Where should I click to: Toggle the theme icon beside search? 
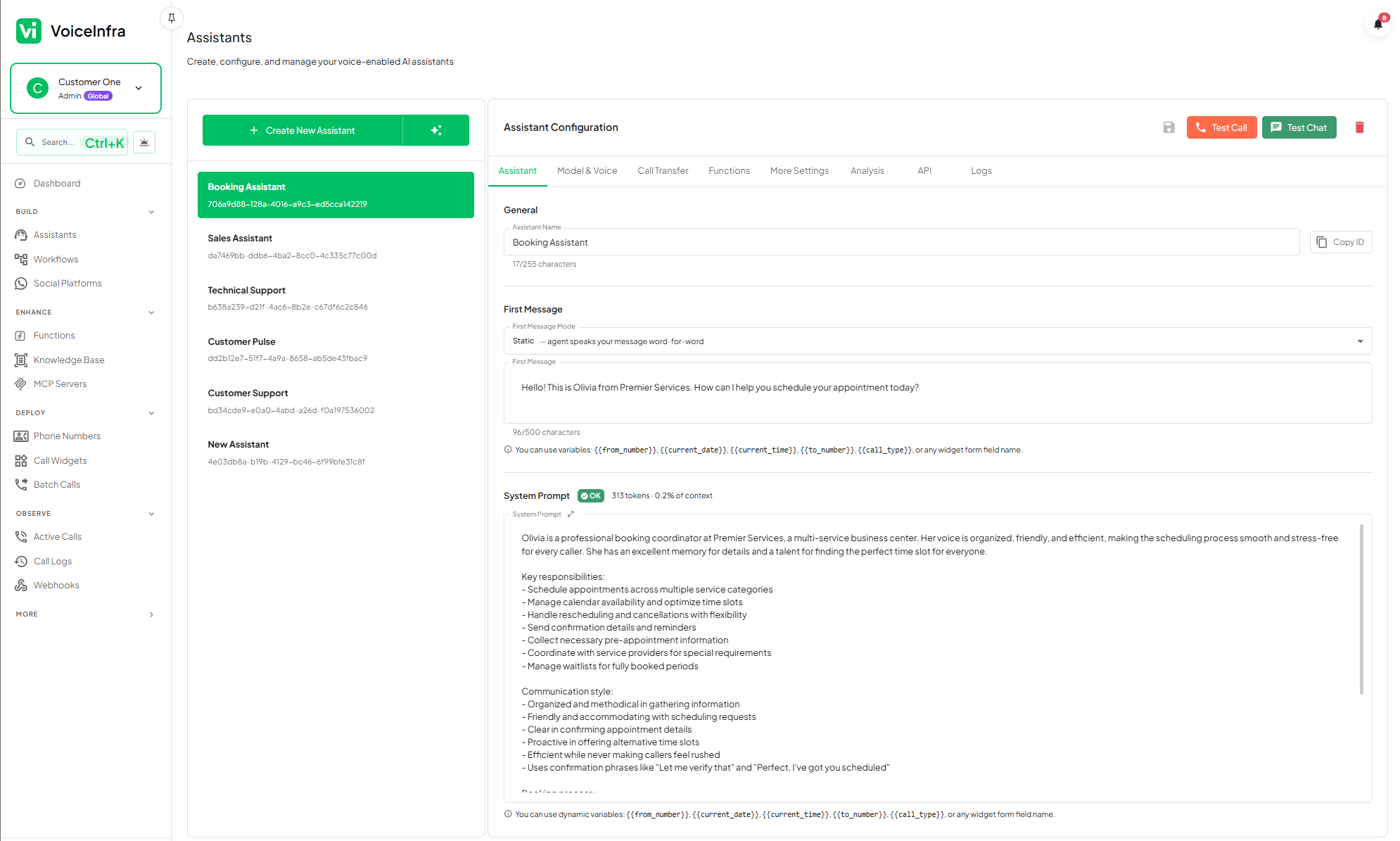[x=144, y=142]
